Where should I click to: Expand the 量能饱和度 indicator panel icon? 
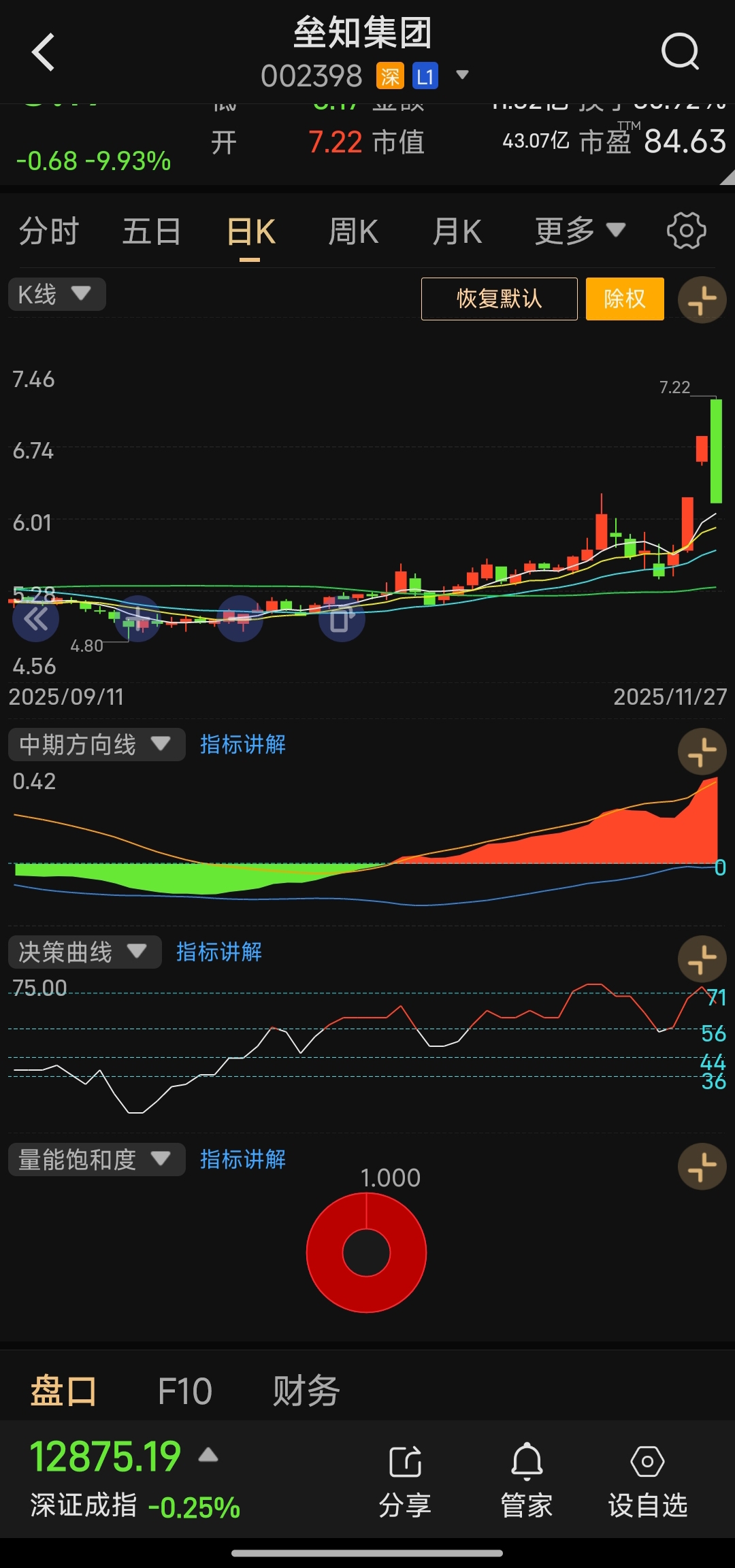(702, 1167)
